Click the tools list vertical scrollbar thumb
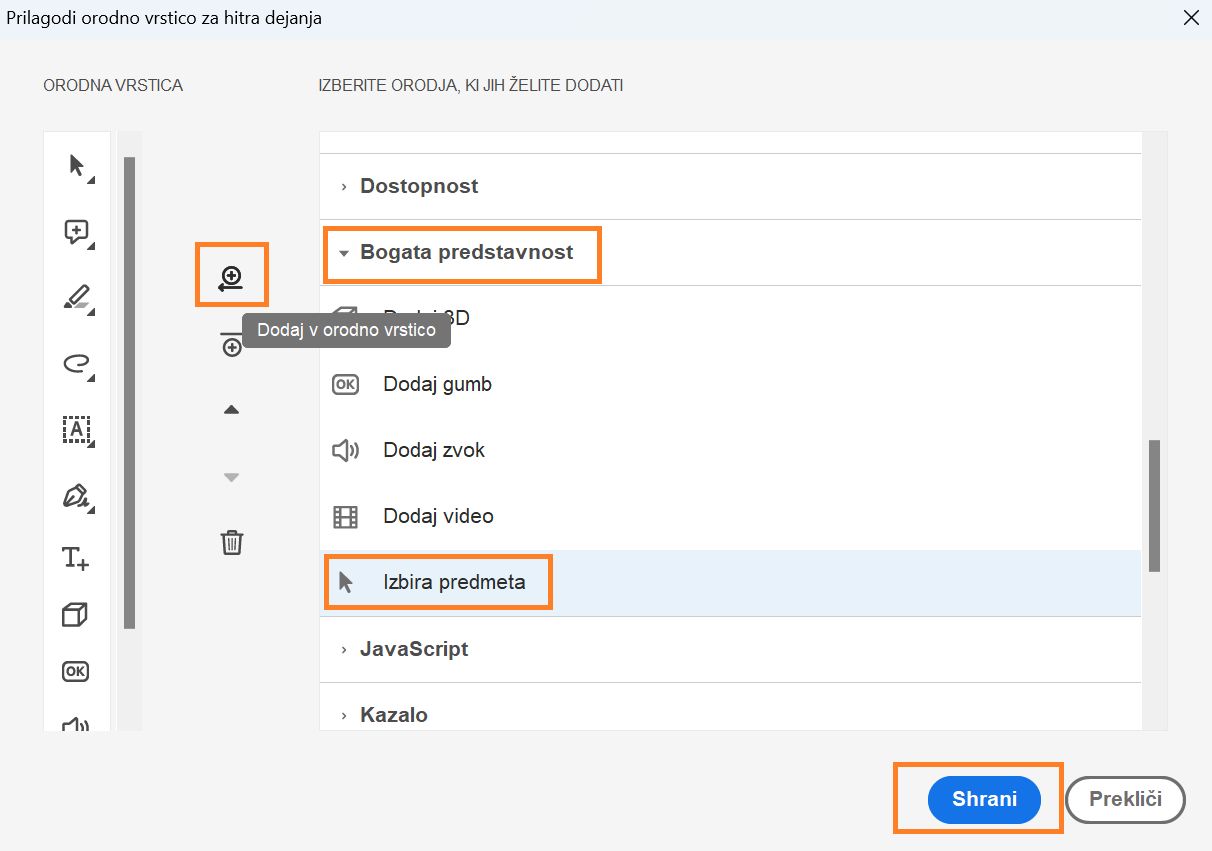 1154,505
